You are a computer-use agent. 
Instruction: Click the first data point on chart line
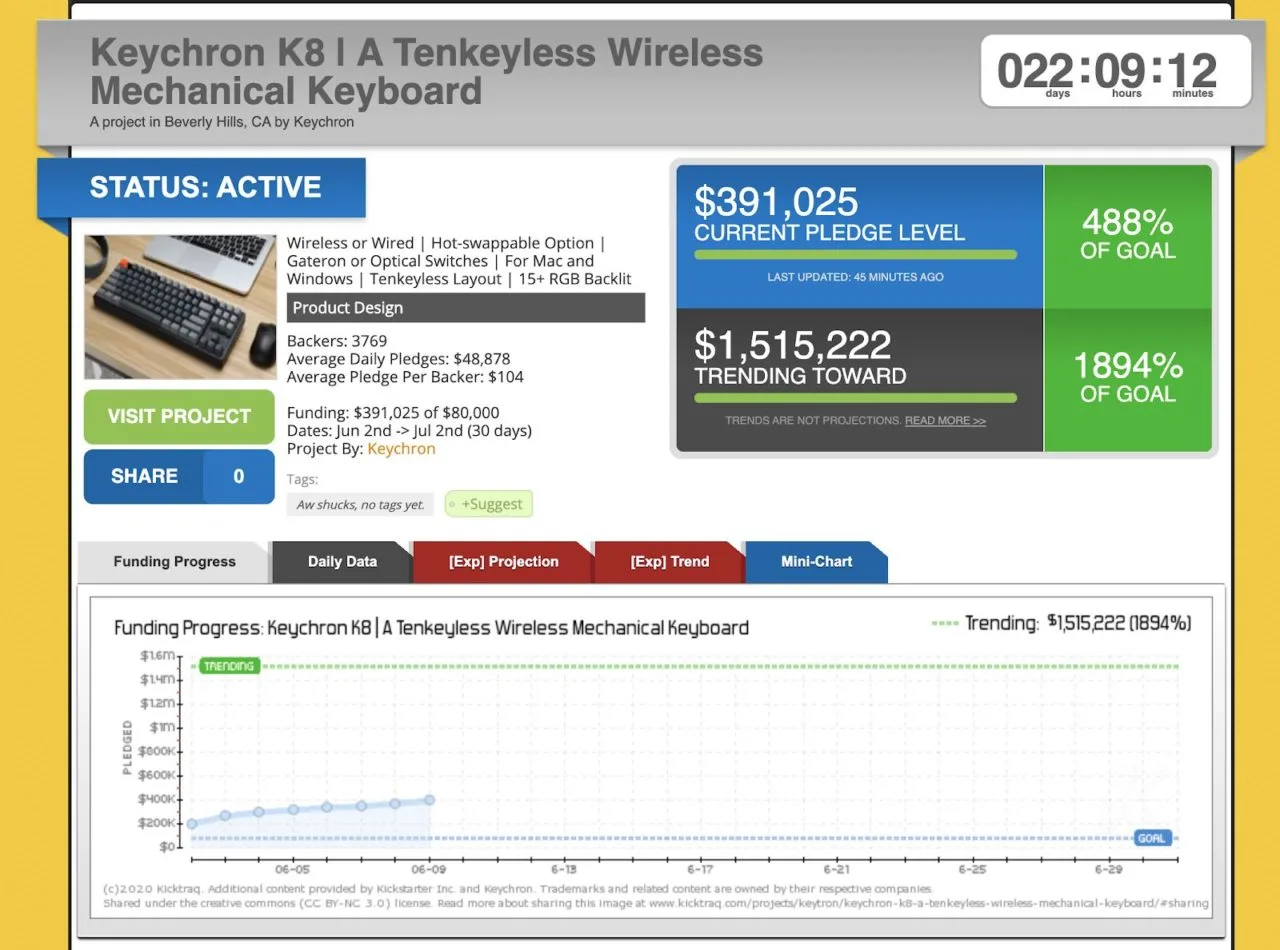tap(192, 824)
